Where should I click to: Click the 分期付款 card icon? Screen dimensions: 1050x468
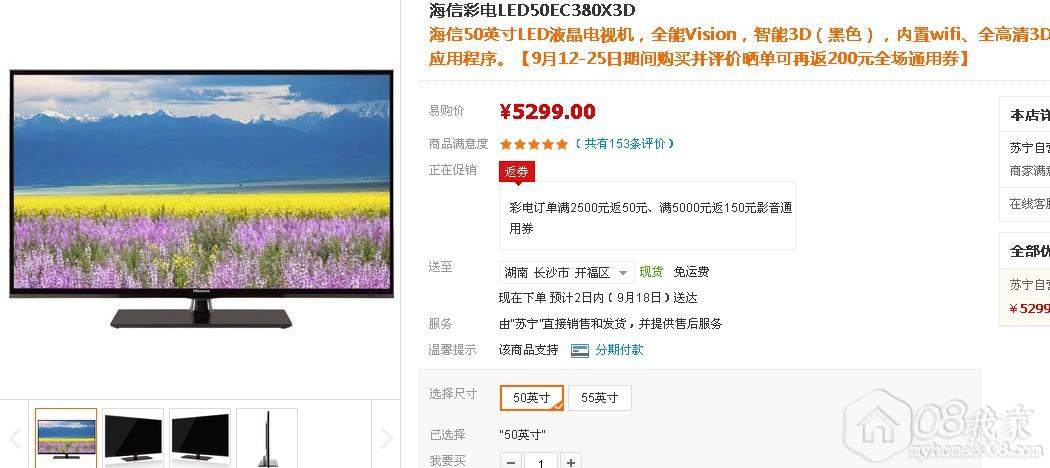(579, 350)
